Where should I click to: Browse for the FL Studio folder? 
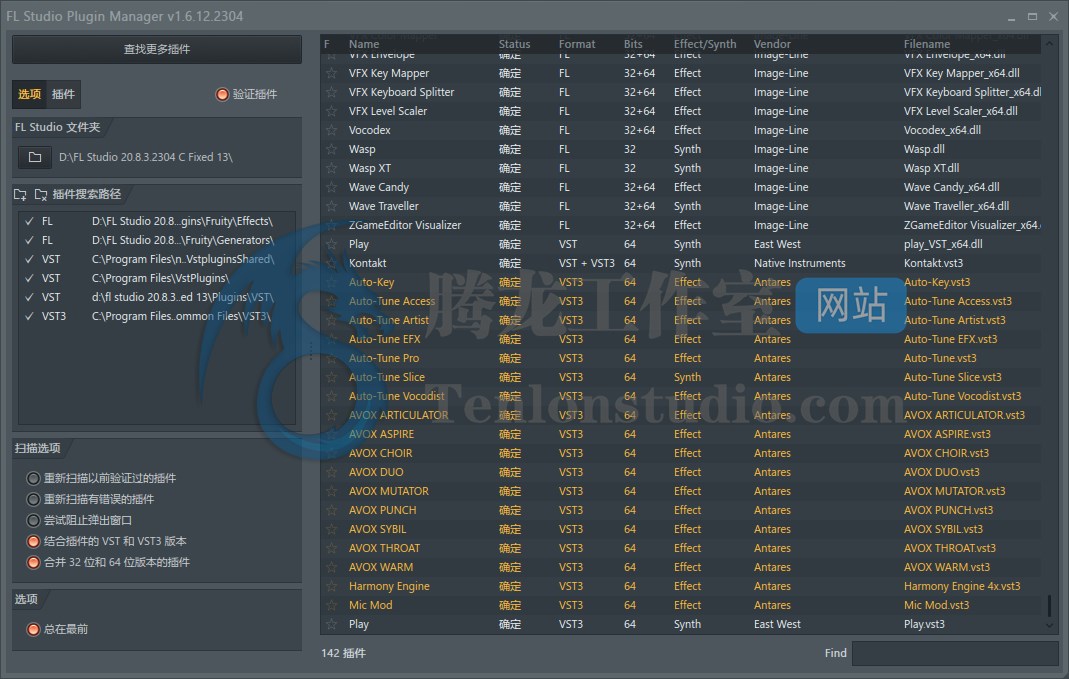[35, 157]
